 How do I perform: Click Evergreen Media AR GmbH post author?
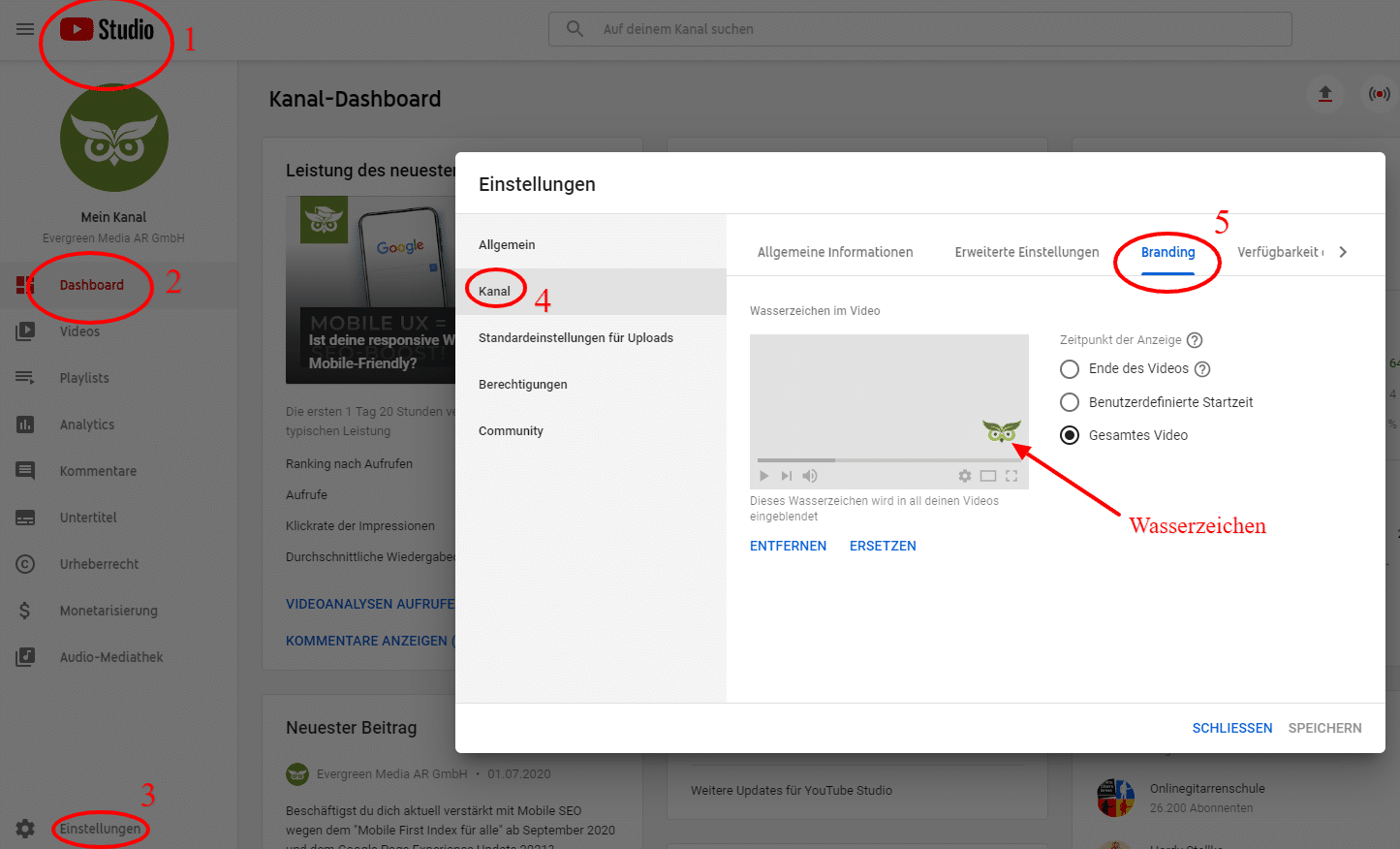392,774
